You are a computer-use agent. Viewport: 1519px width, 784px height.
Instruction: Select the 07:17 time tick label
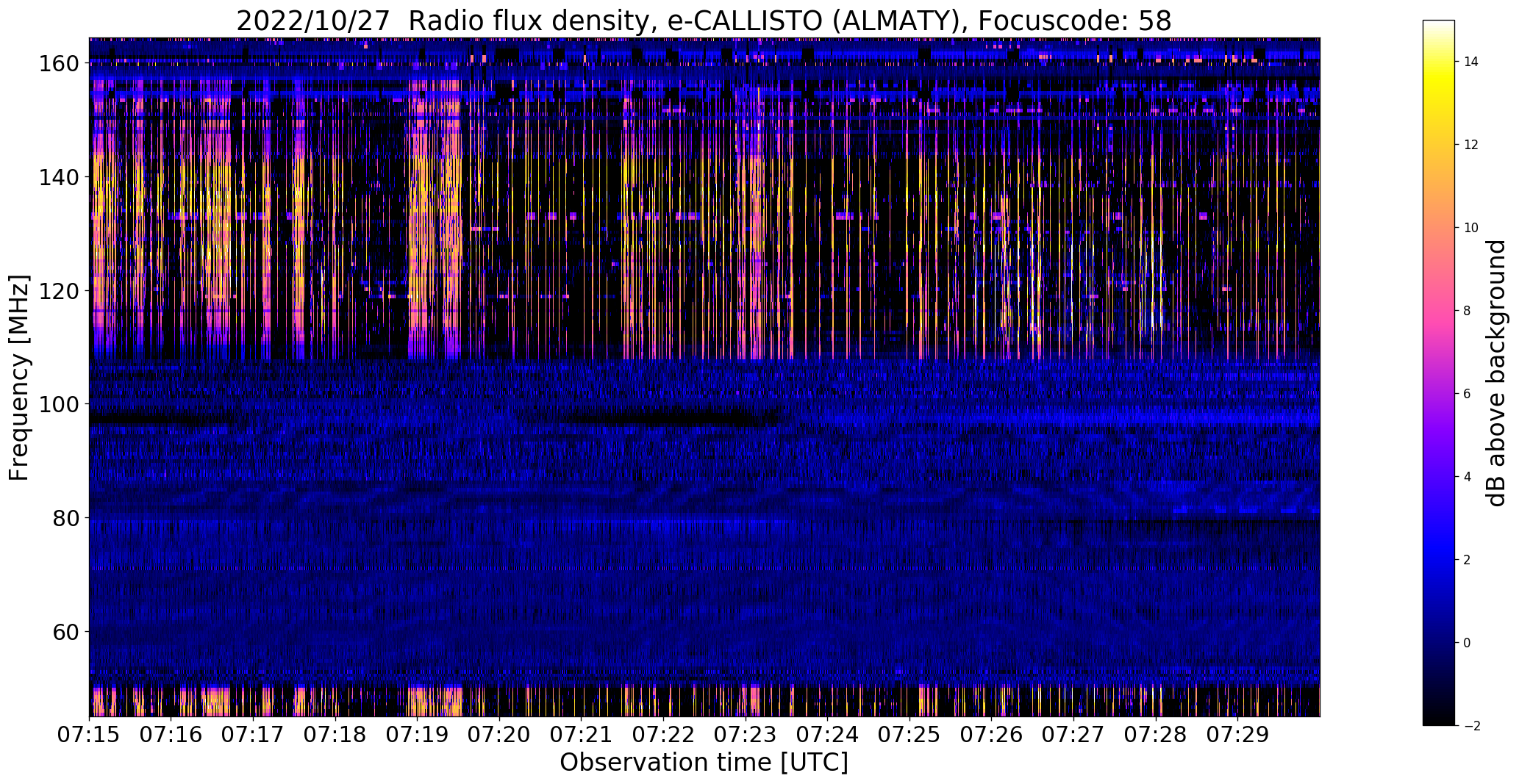point(253,735)
